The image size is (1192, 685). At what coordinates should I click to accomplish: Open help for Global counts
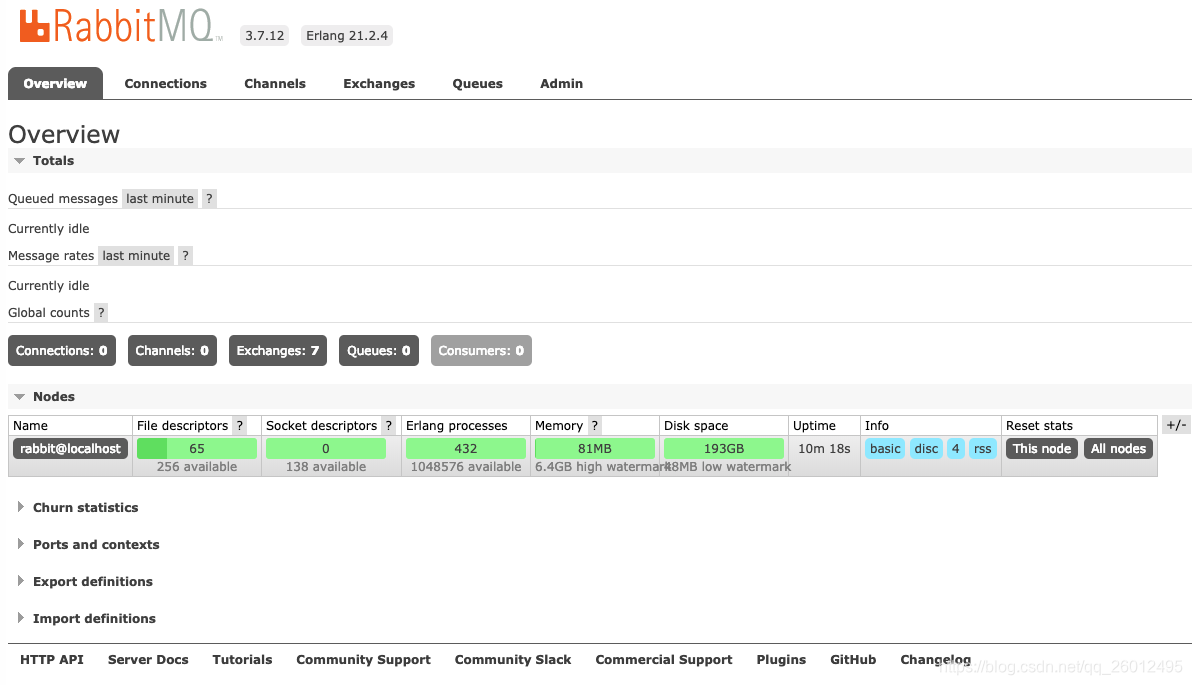tap(100, 312)
